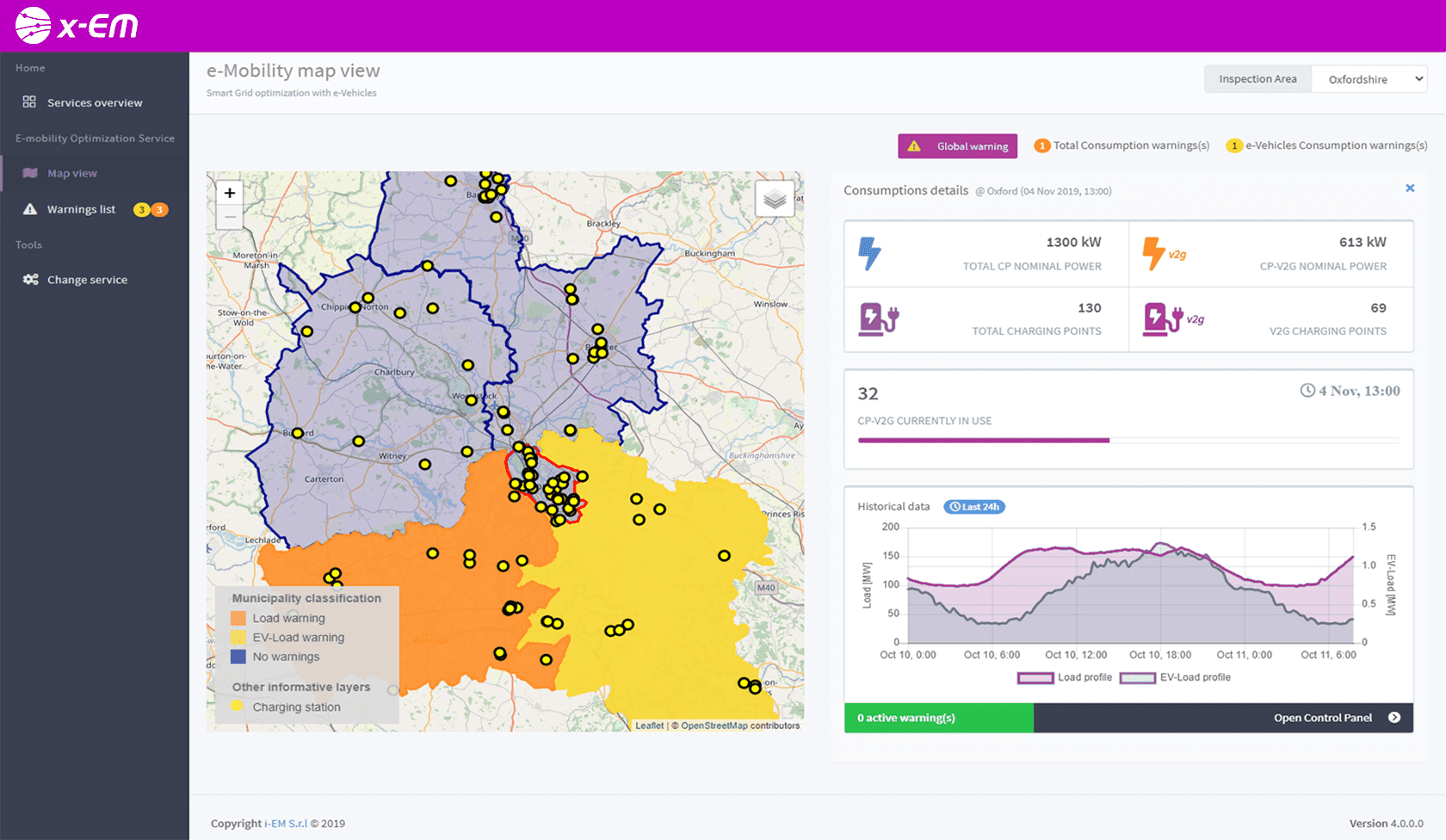Click the 69 V2G charging points value
The image size is (1446, 840).
[1378, 308]
